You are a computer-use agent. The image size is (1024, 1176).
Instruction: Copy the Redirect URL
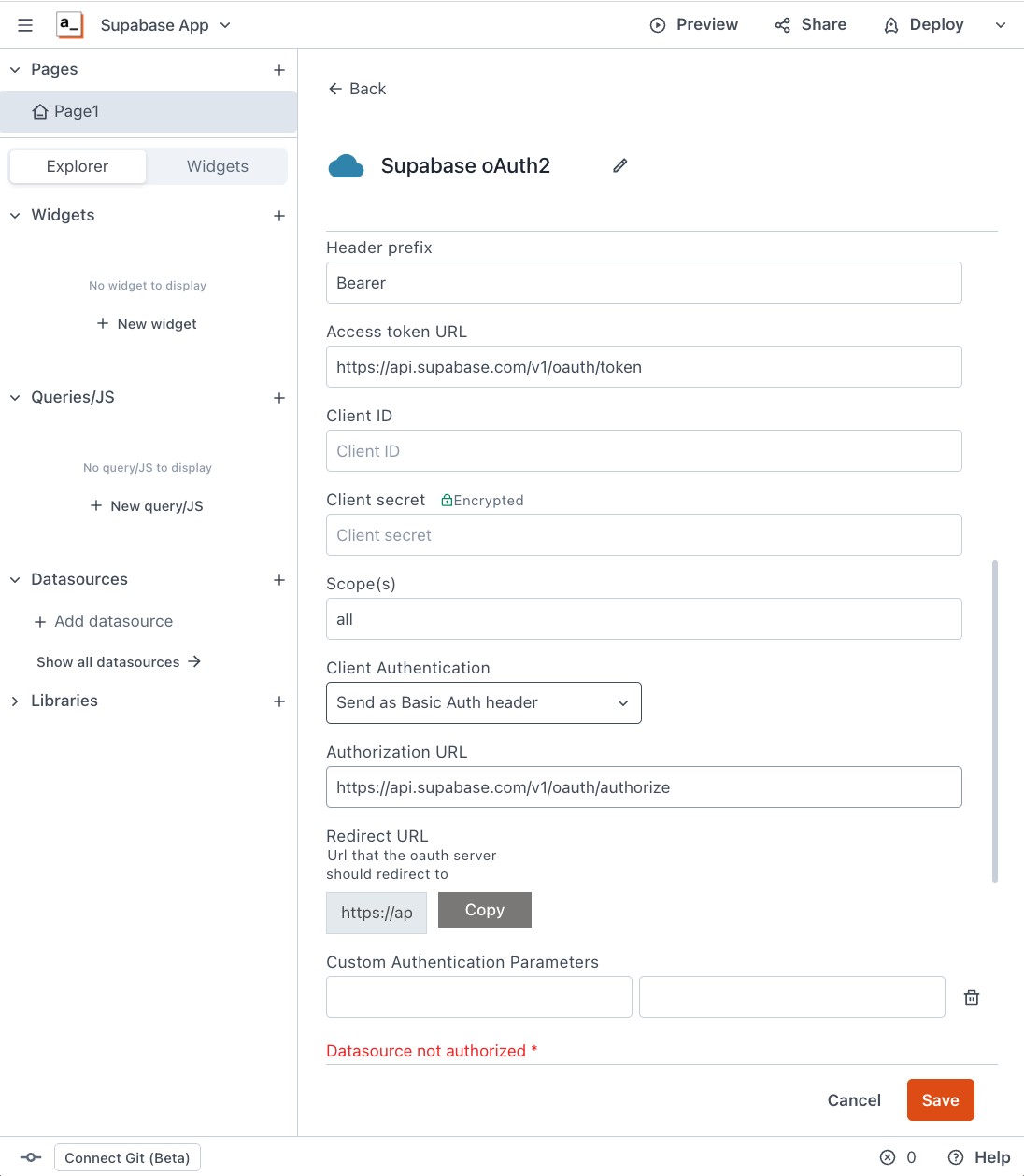(484, 909)
